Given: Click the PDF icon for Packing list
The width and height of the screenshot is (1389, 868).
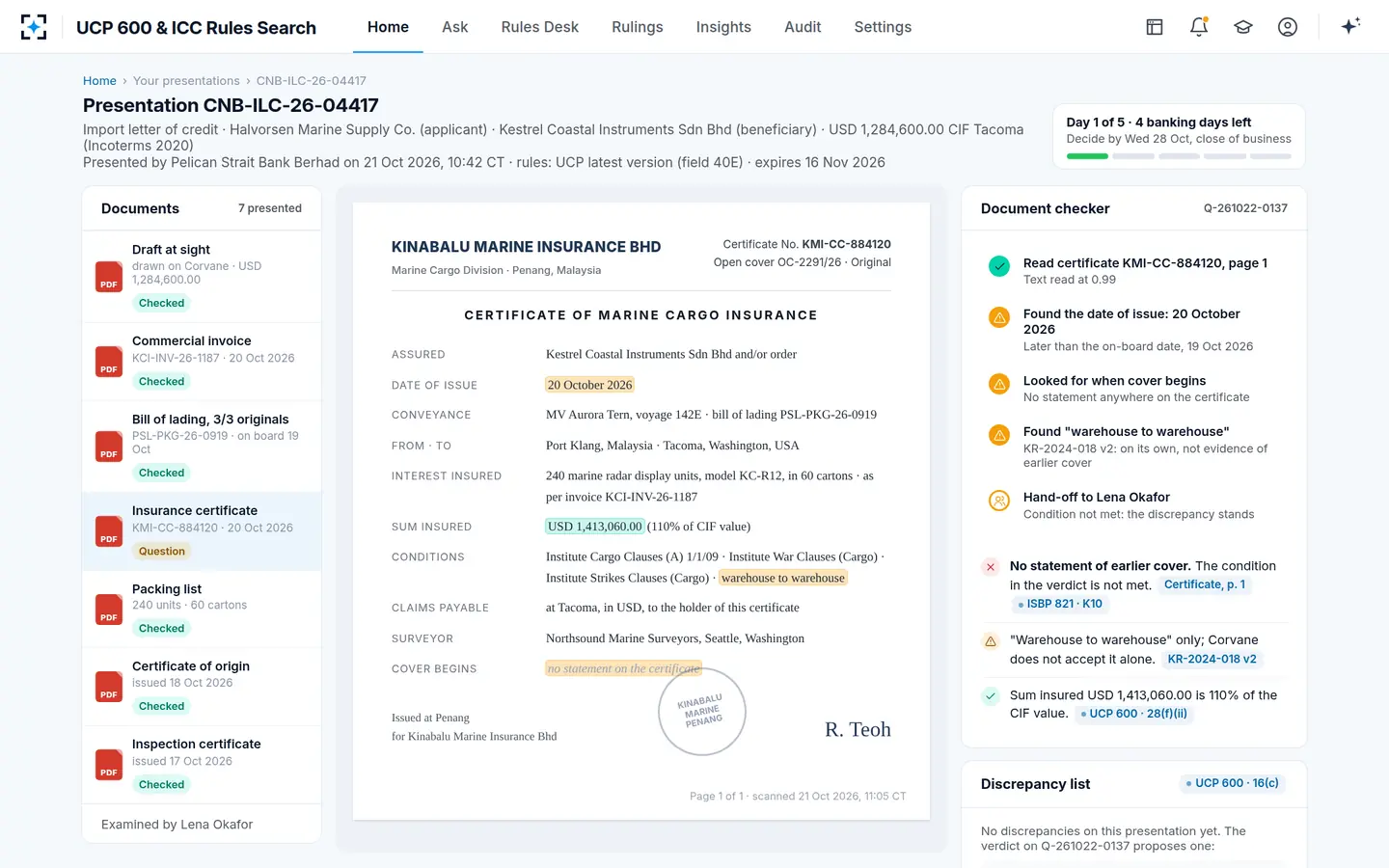Looking at the screenshot, I should coord(109,610).
